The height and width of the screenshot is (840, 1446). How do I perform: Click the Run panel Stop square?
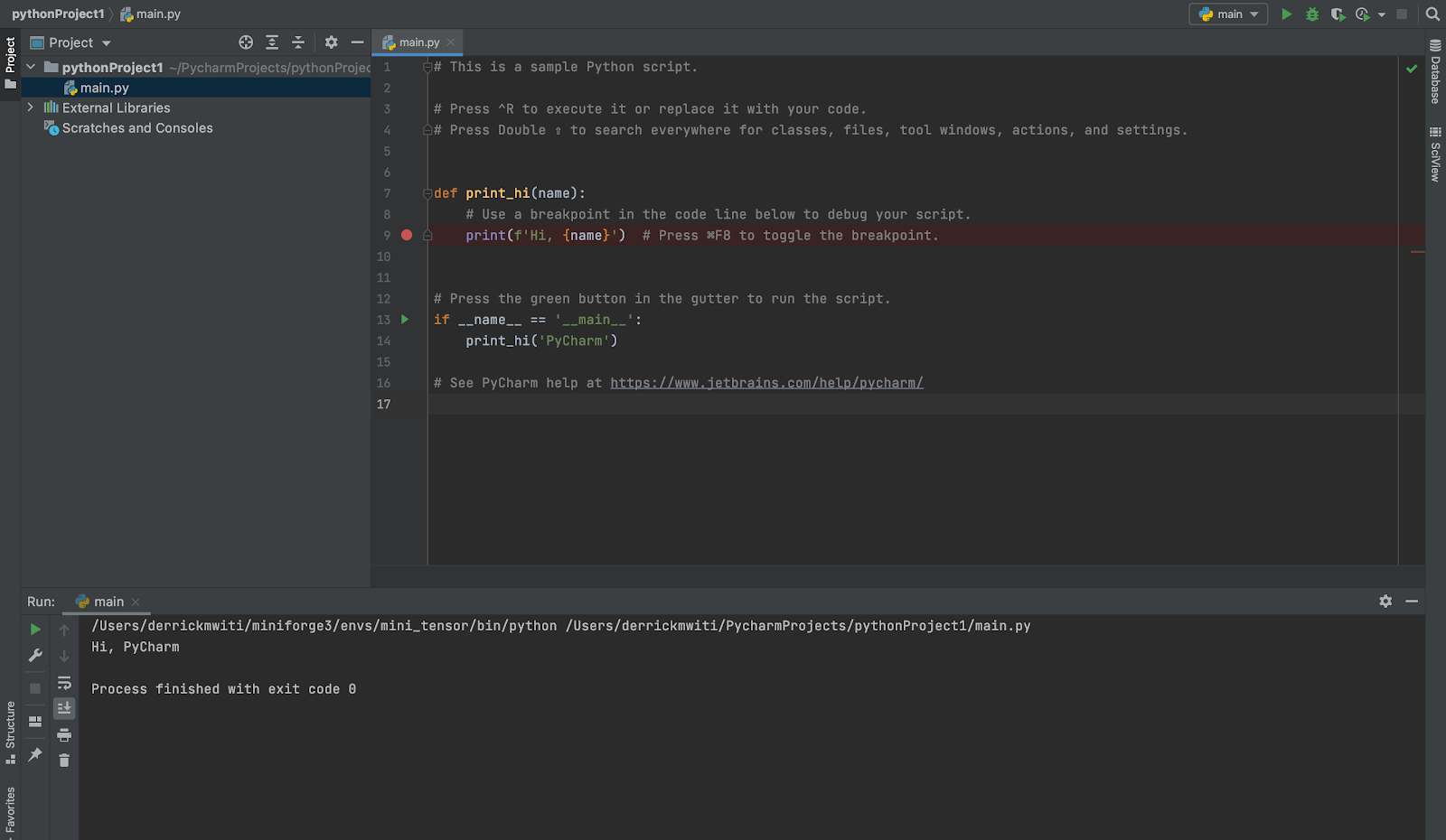[35, 688]
